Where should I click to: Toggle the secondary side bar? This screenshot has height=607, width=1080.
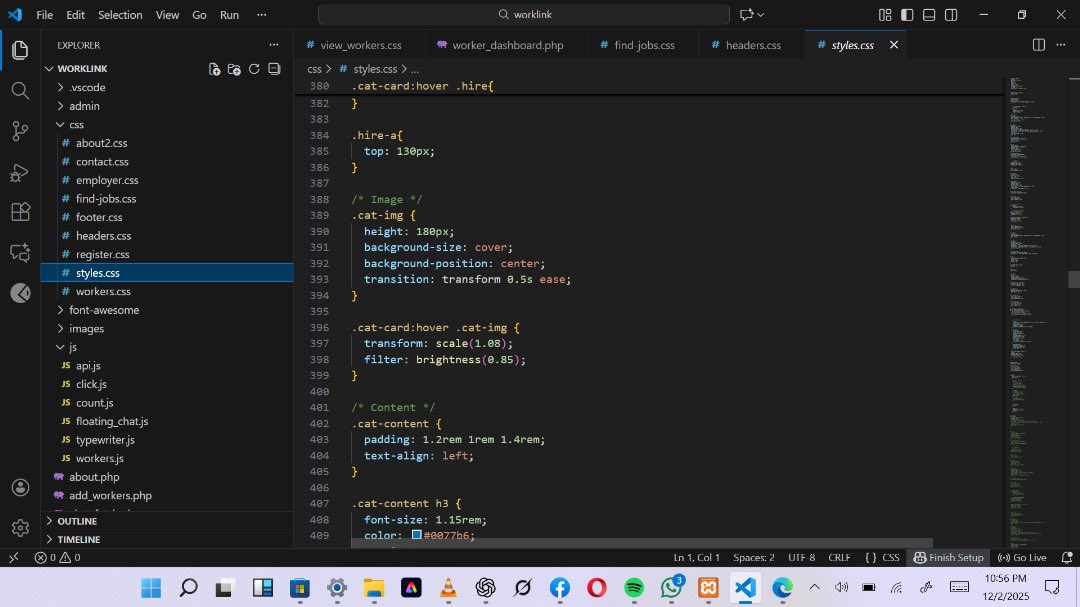(951, 15)
